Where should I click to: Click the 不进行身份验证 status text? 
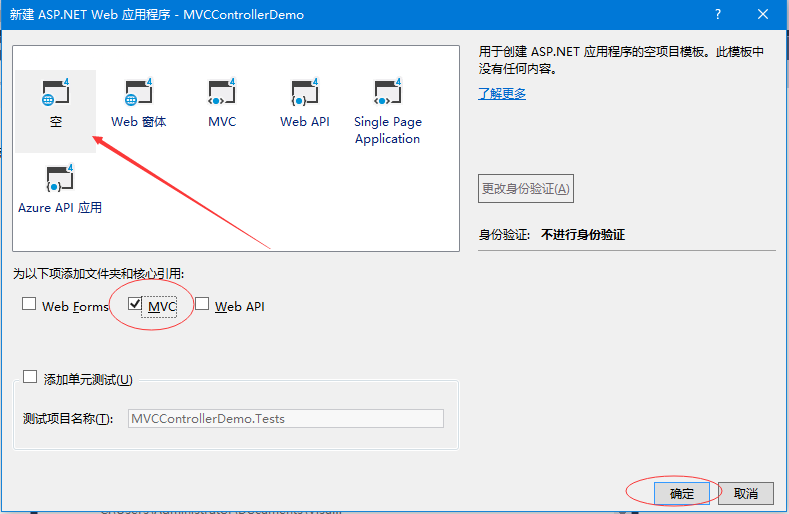coord(583,235)
